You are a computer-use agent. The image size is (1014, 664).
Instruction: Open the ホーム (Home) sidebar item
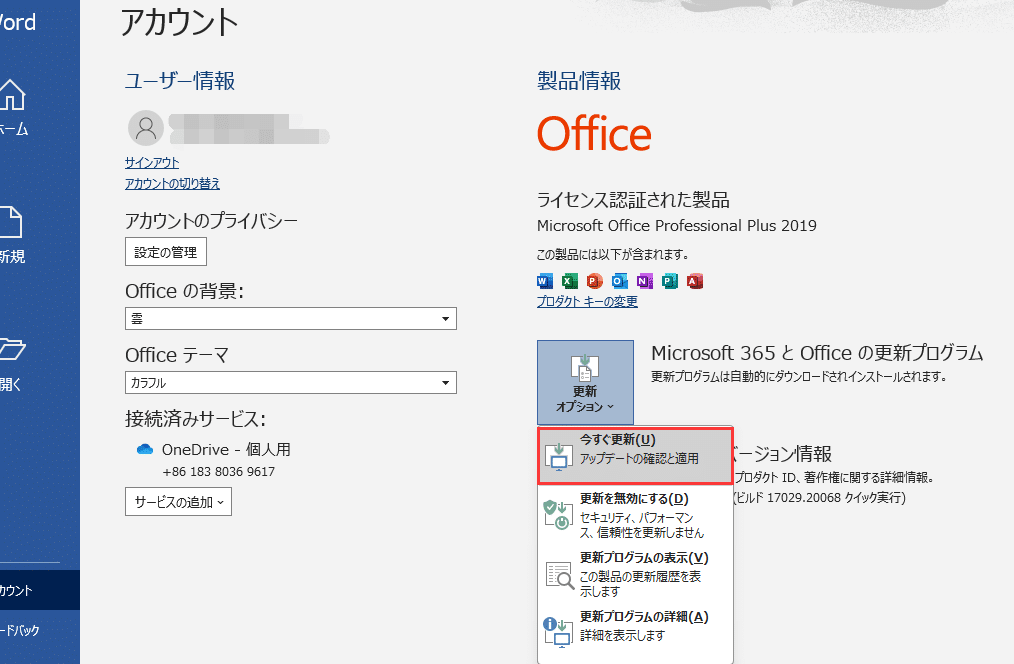tap(12, 108)
